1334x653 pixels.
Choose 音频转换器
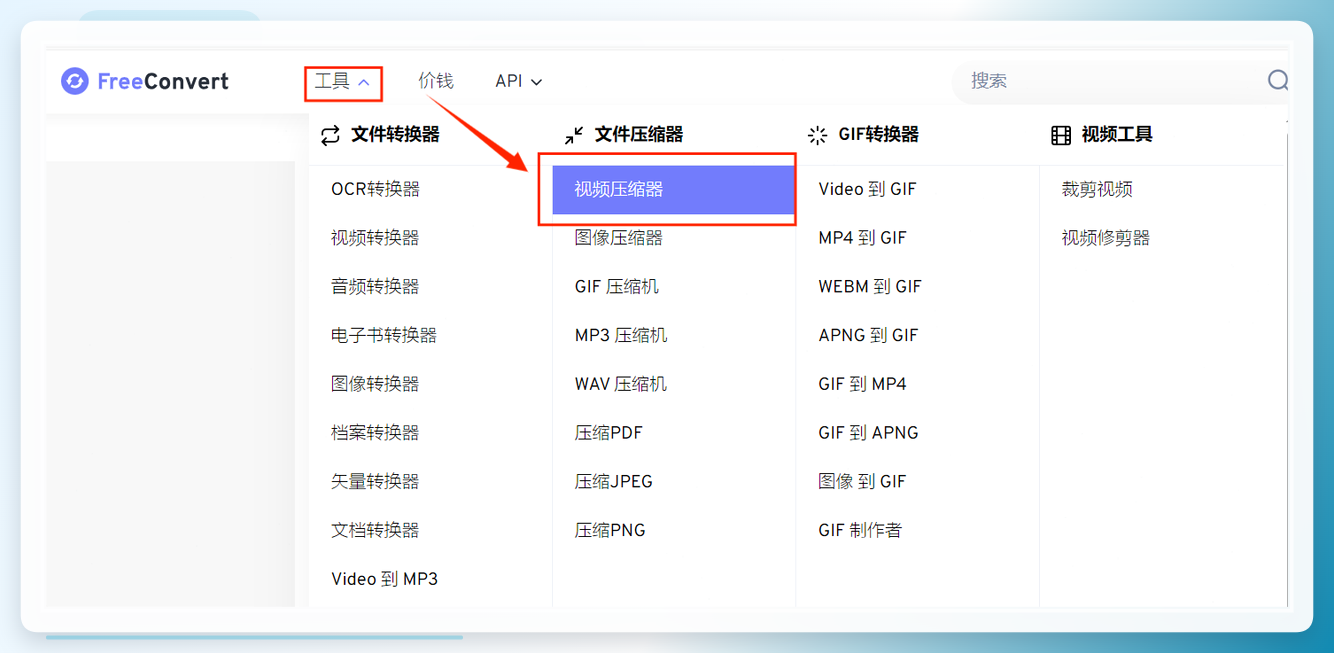coord(375,287)
